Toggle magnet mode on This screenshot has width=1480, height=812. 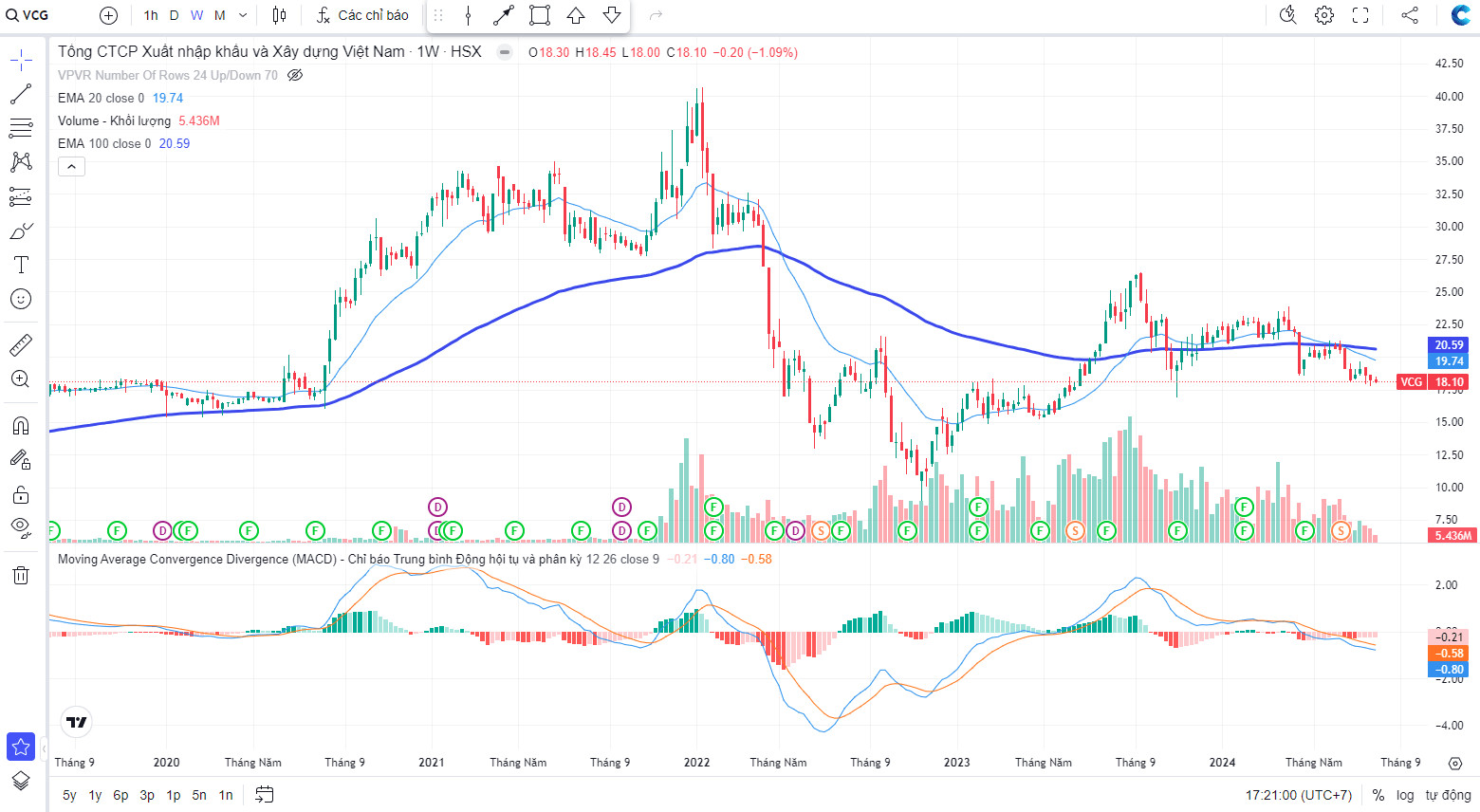click(21, 425)
